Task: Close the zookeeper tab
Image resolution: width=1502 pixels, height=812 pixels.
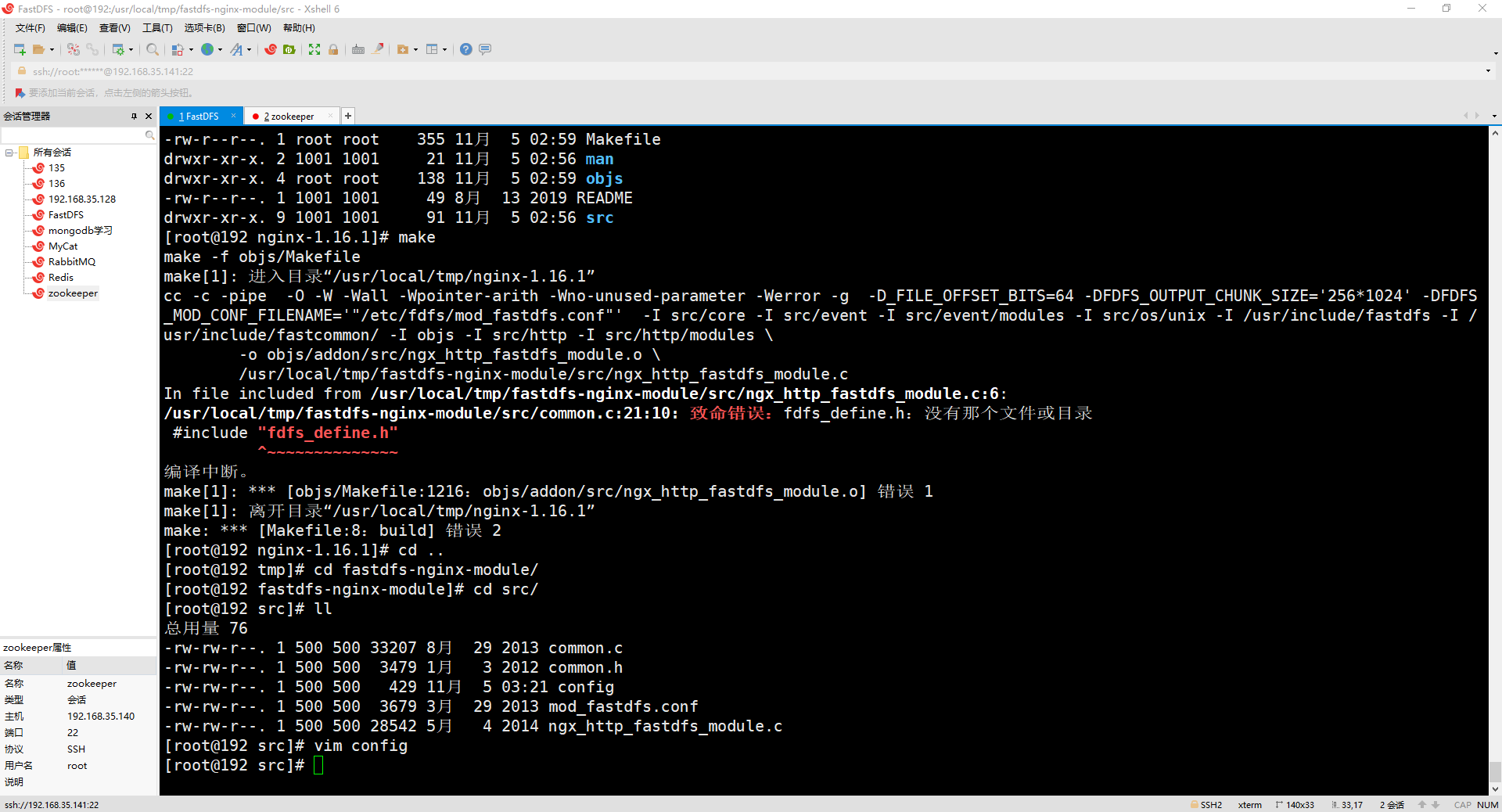Action: (331, 116)
